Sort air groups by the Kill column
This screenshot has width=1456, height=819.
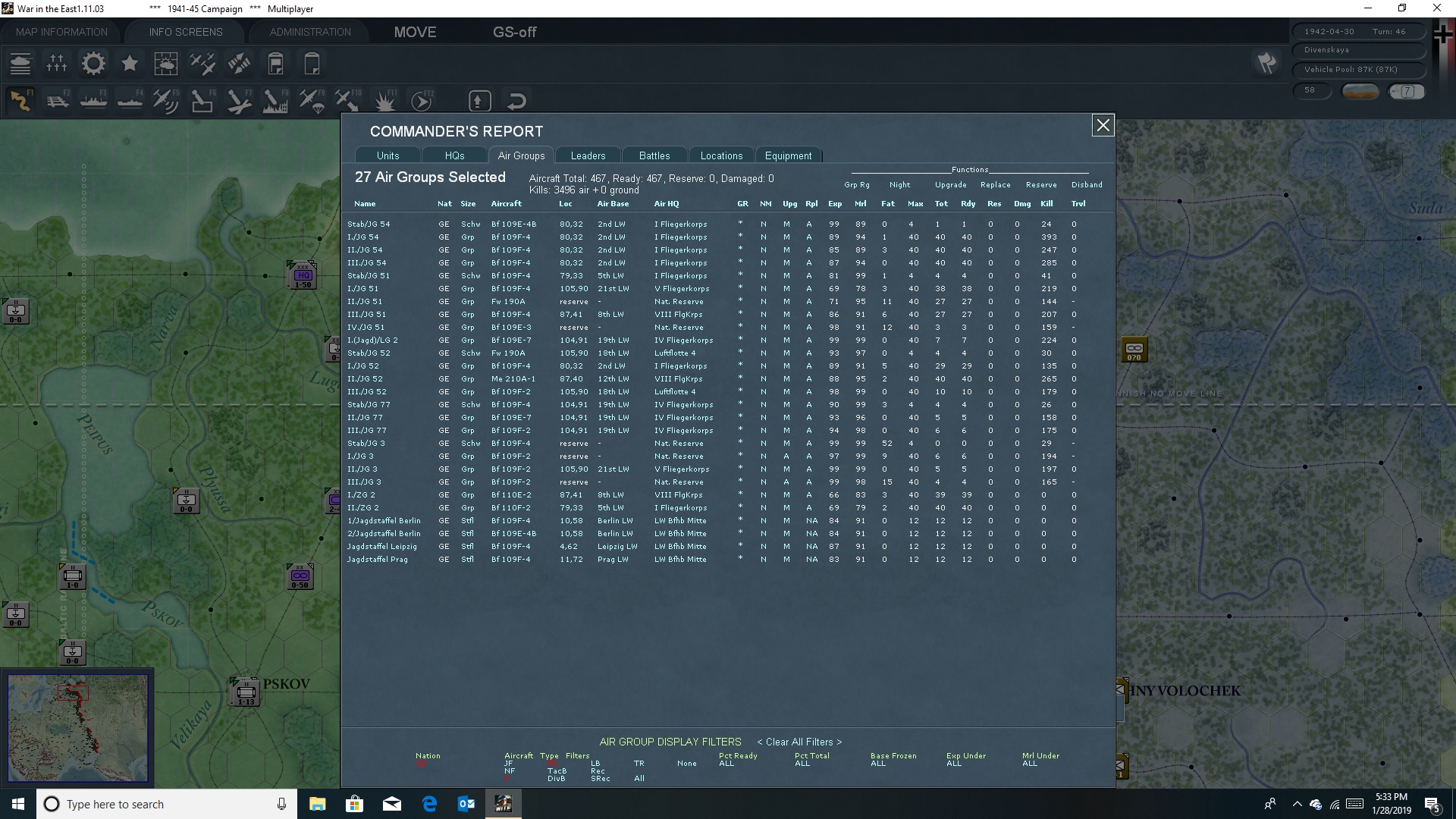1046,203
